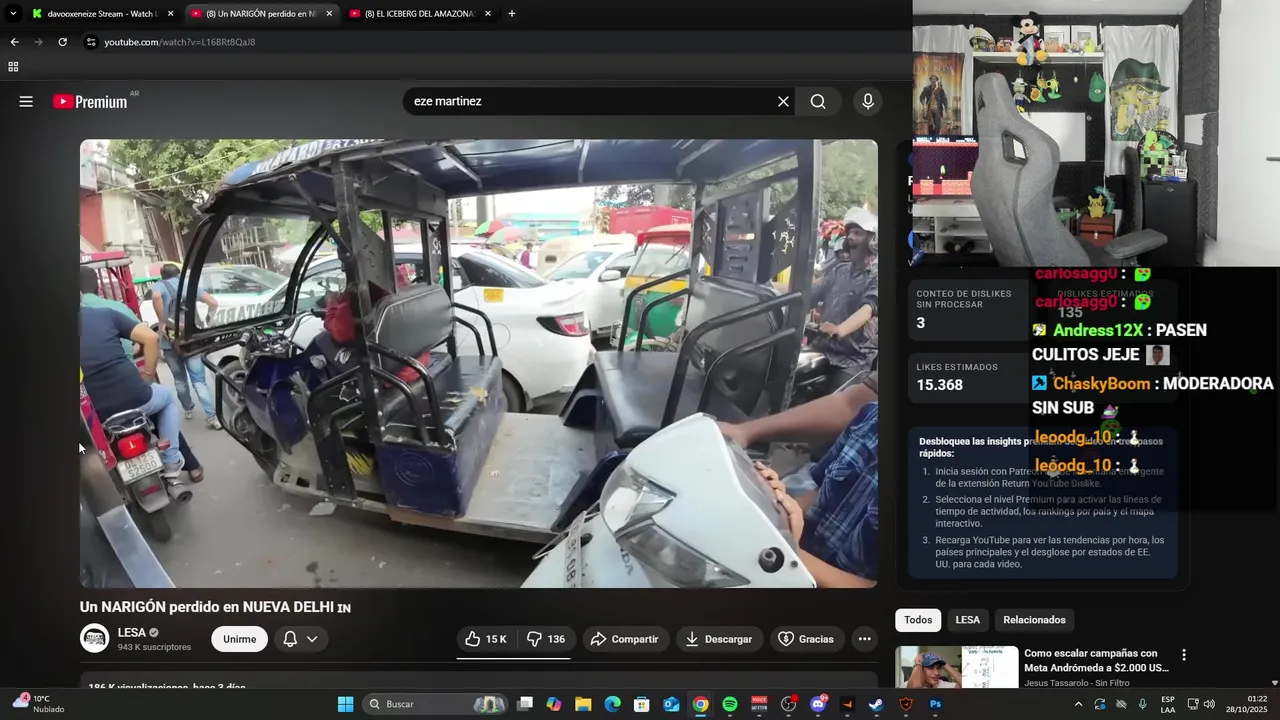Viewport: 1280px width, 720px height.
Task: Open more actions three-dot menu
Action: point(864,639)
